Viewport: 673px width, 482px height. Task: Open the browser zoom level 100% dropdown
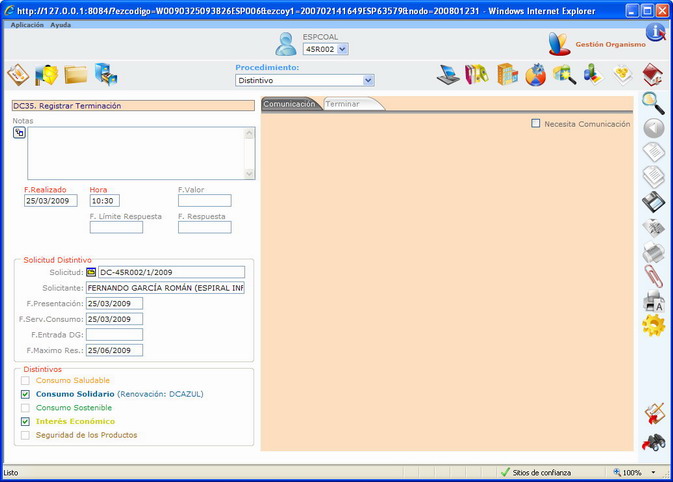(x=652, y=472)
